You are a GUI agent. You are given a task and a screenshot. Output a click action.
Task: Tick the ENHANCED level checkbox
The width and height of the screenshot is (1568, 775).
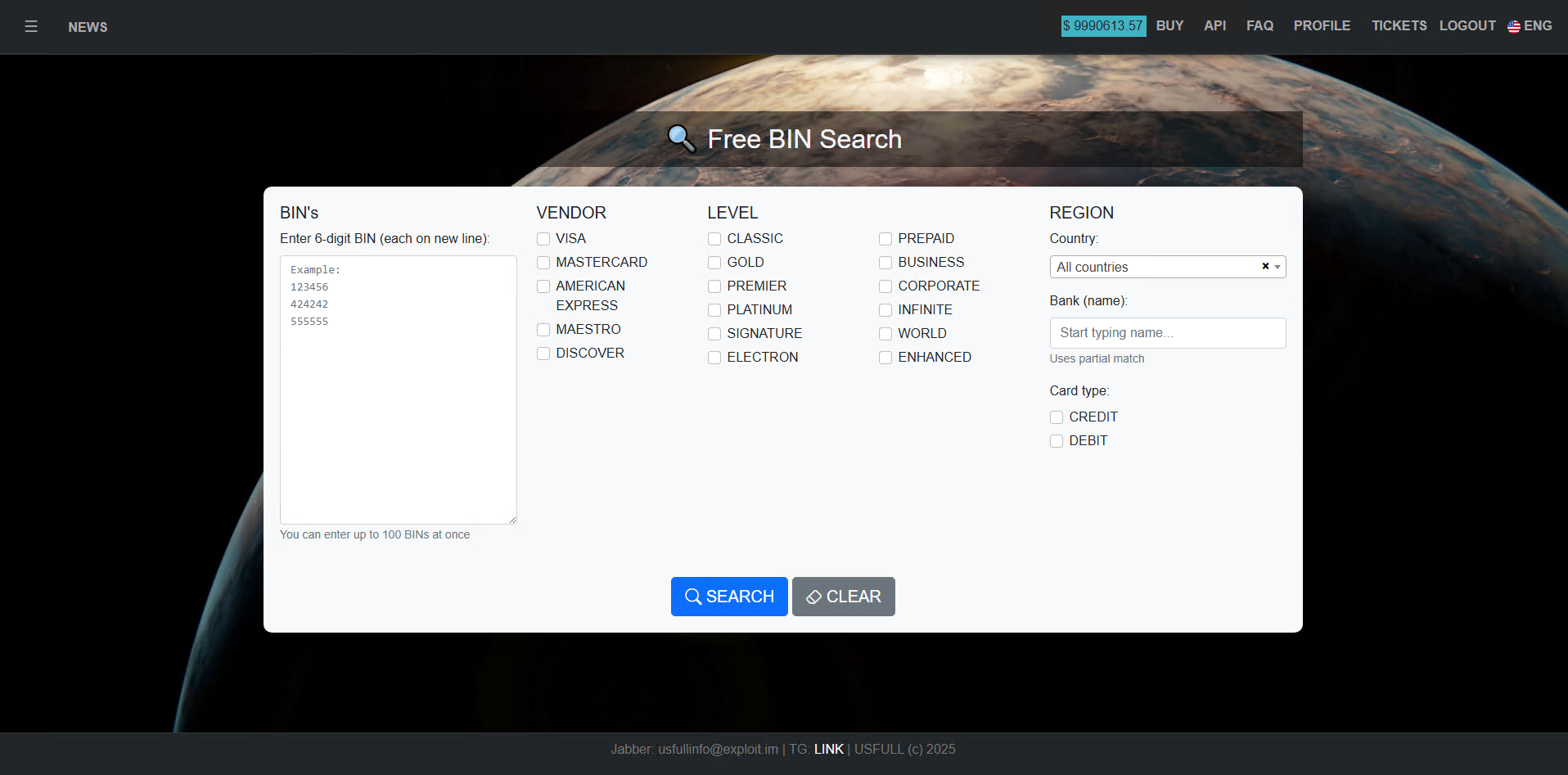point(885,358)
